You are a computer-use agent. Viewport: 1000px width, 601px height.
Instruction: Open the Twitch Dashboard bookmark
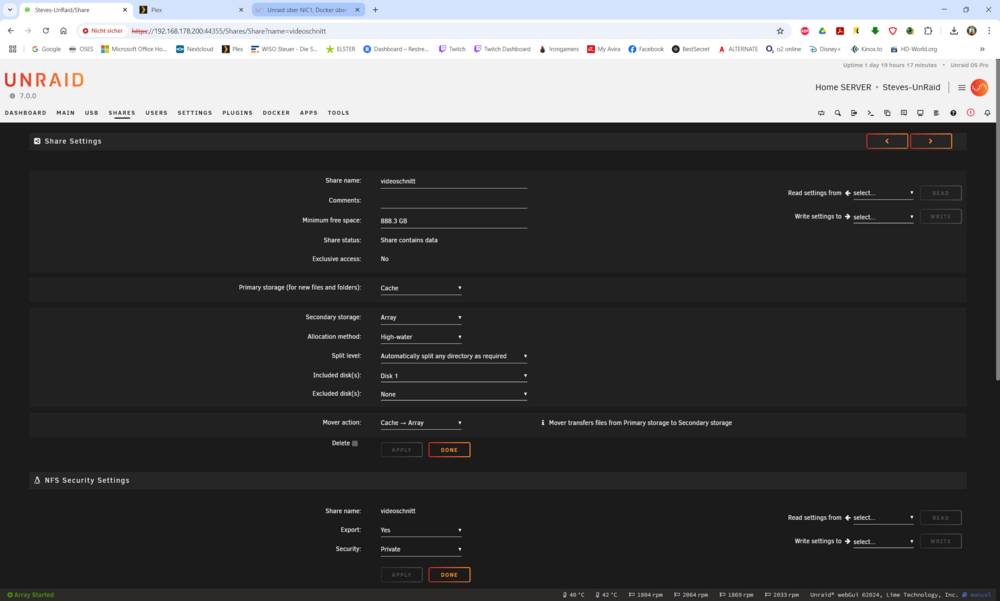coord(502,49)
